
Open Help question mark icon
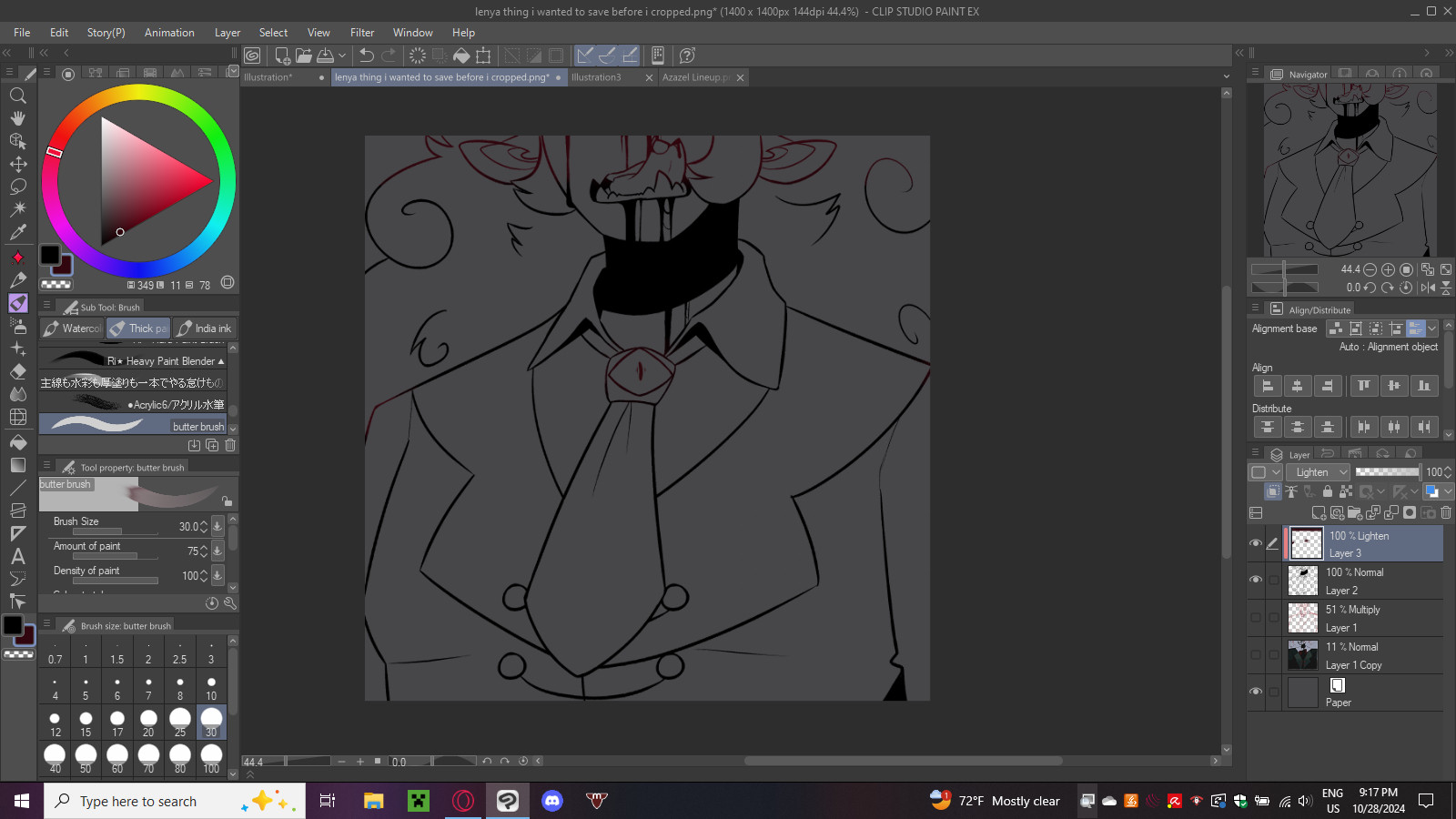click(688, 56)
